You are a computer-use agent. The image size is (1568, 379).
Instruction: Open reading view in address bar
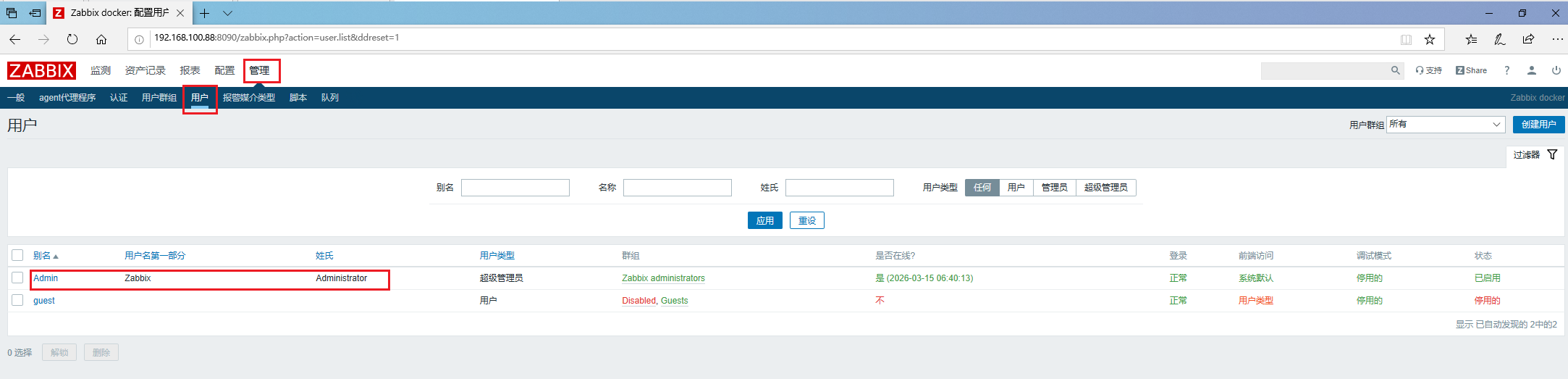[x=1406, y=39]
